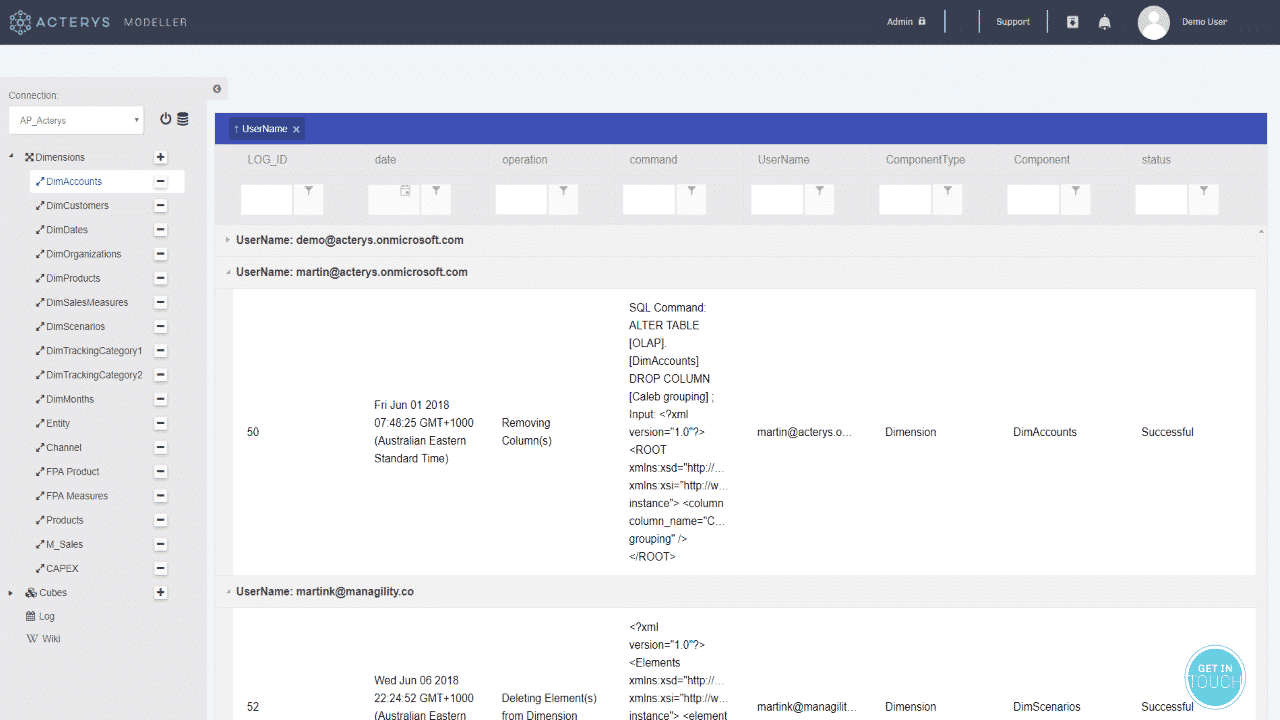Click the filter icon under LOG_ID column
Screen dimensions: 1280x720
(309, 190)
